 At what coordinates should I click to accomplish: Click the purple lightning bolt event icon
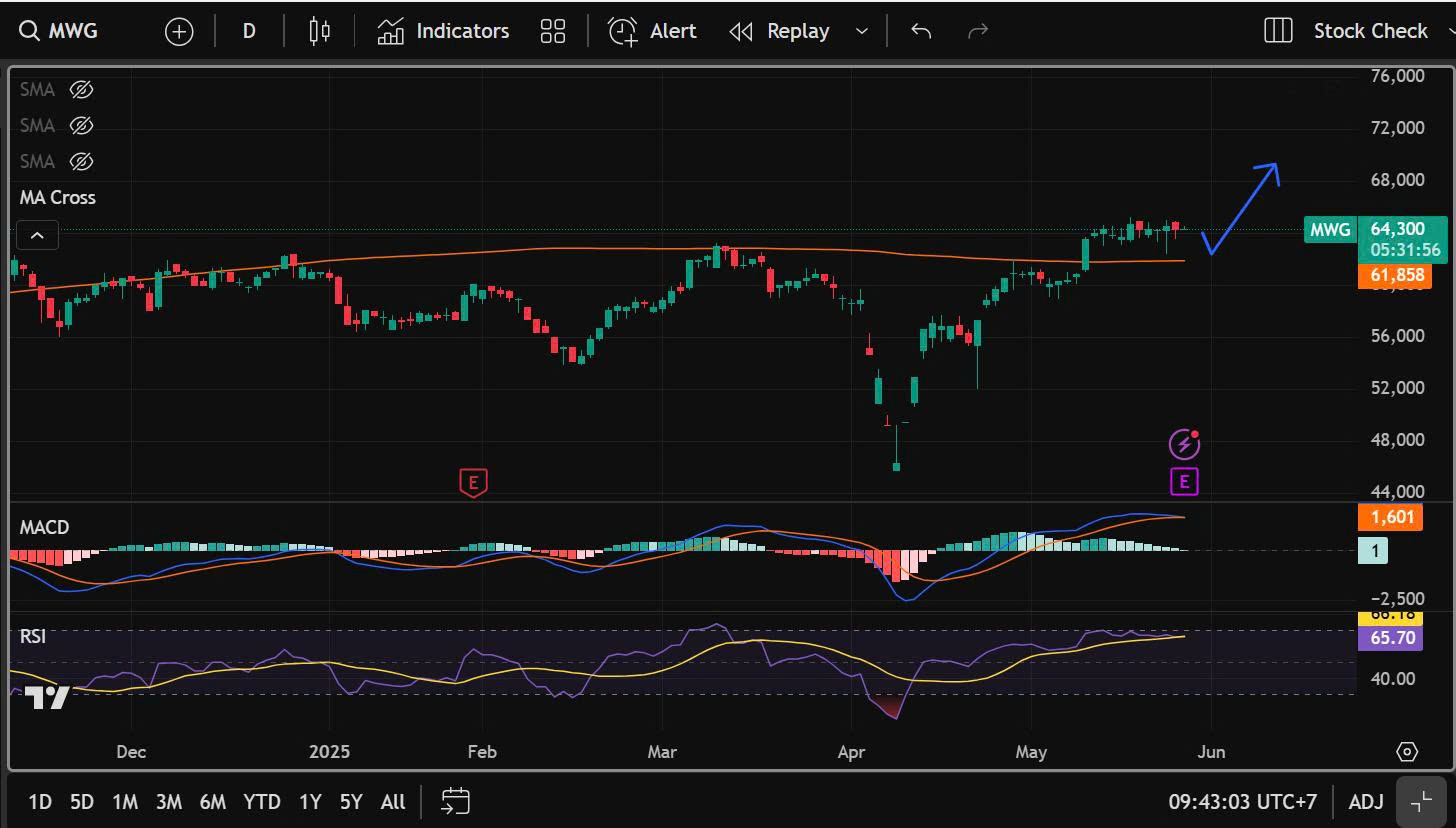(1184, 443)
